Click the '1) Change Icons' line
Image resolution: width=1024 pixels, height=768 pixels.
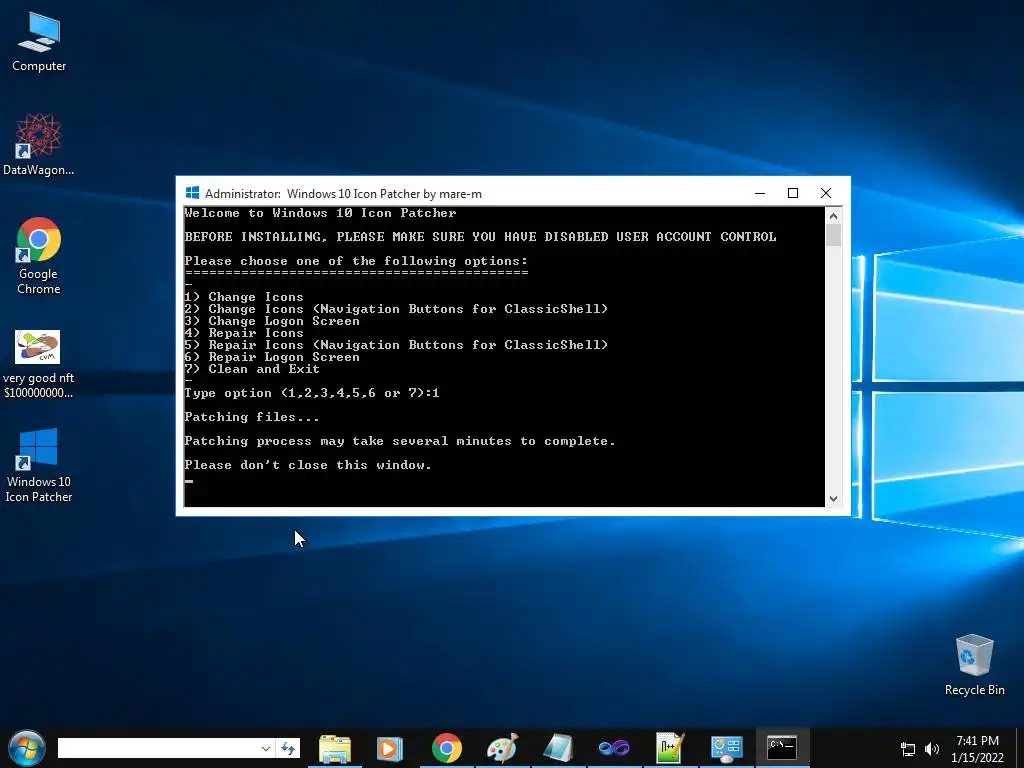(244, 297)
